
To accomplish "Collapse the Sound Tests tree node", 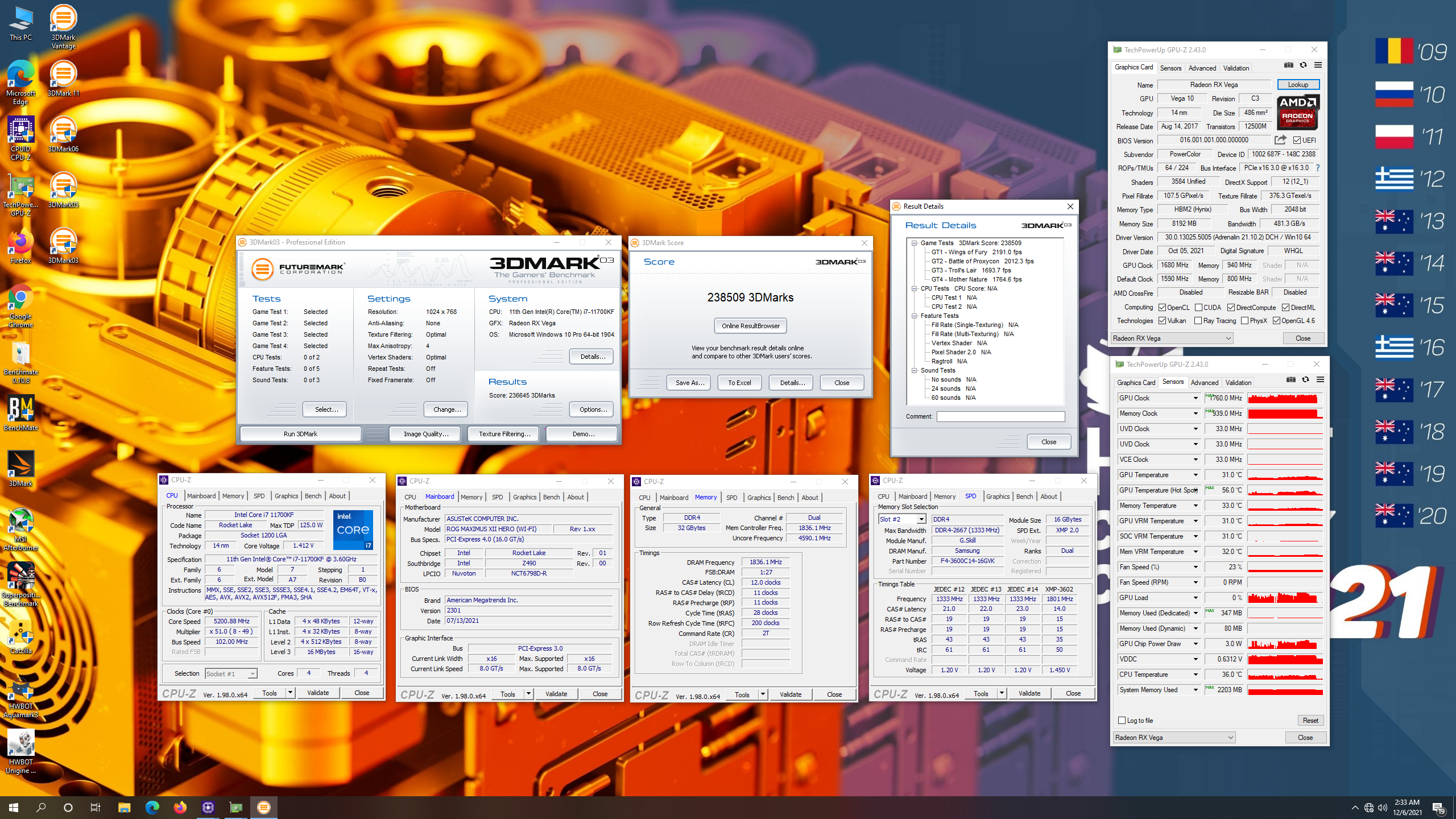I will 915,370.
